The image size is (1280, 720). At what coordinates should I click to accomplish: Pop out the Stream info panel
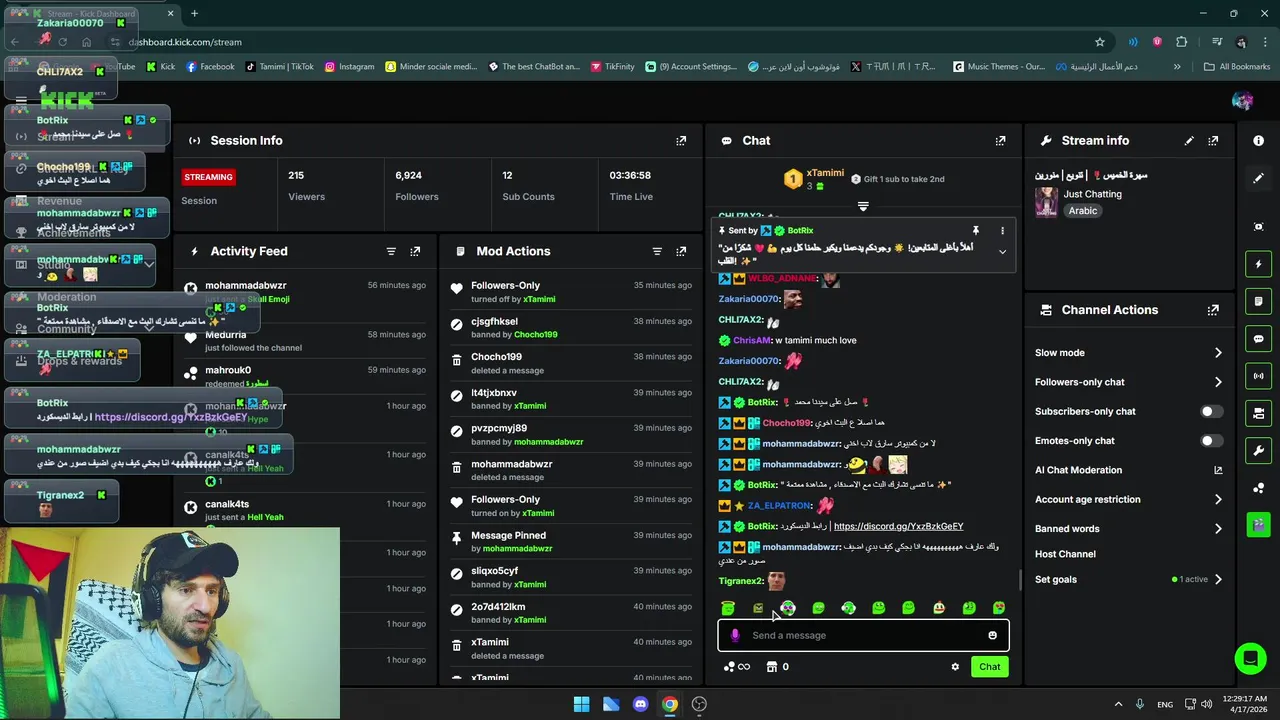(1213, 141)
